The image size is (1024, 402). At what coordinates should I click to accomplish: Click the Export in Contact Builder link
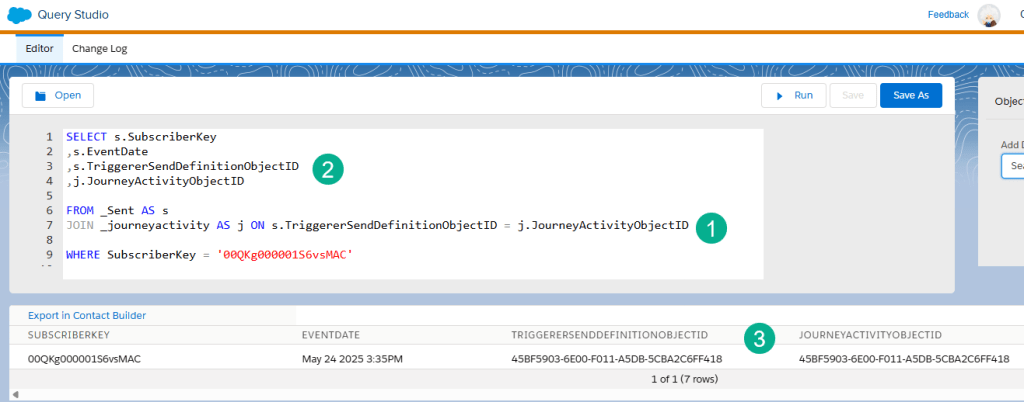[87, 316]
